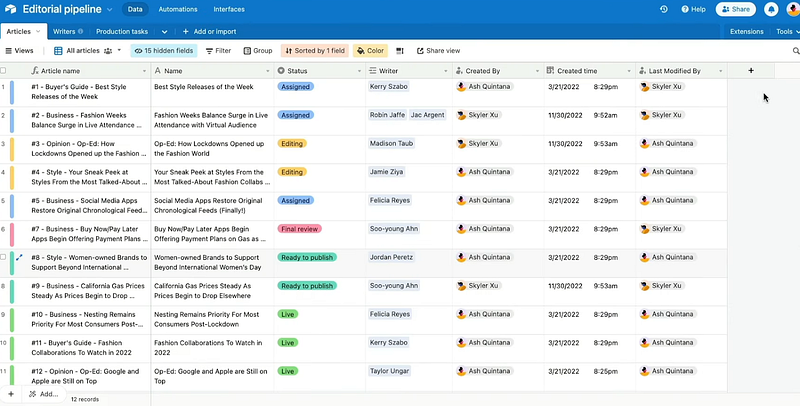Viewport: 800px width, 406px height.
Task: Expand record #8 with the expand icon
Action: click(19, 257)
